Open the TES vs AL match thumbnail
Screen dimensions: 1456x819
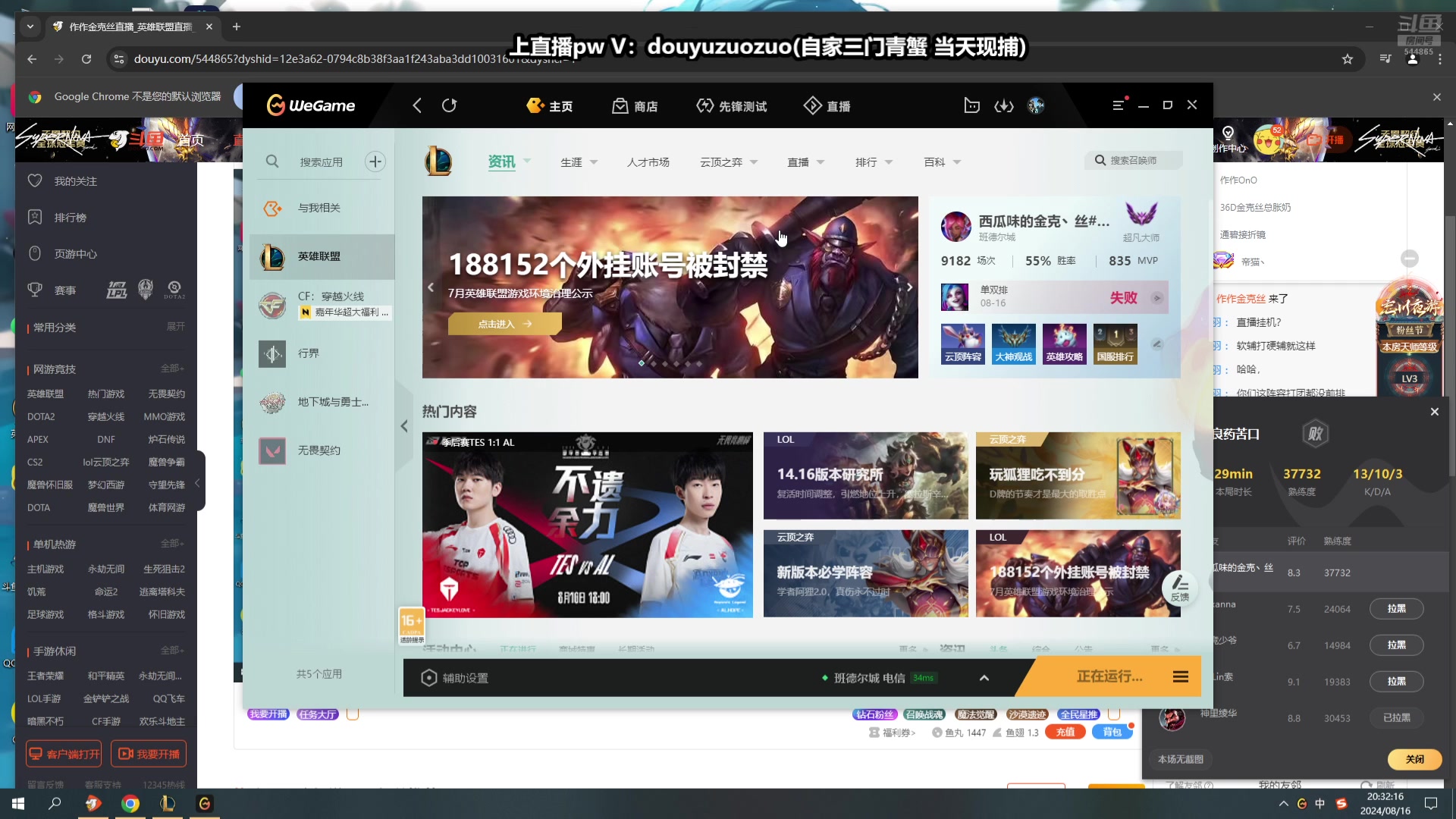588,524
